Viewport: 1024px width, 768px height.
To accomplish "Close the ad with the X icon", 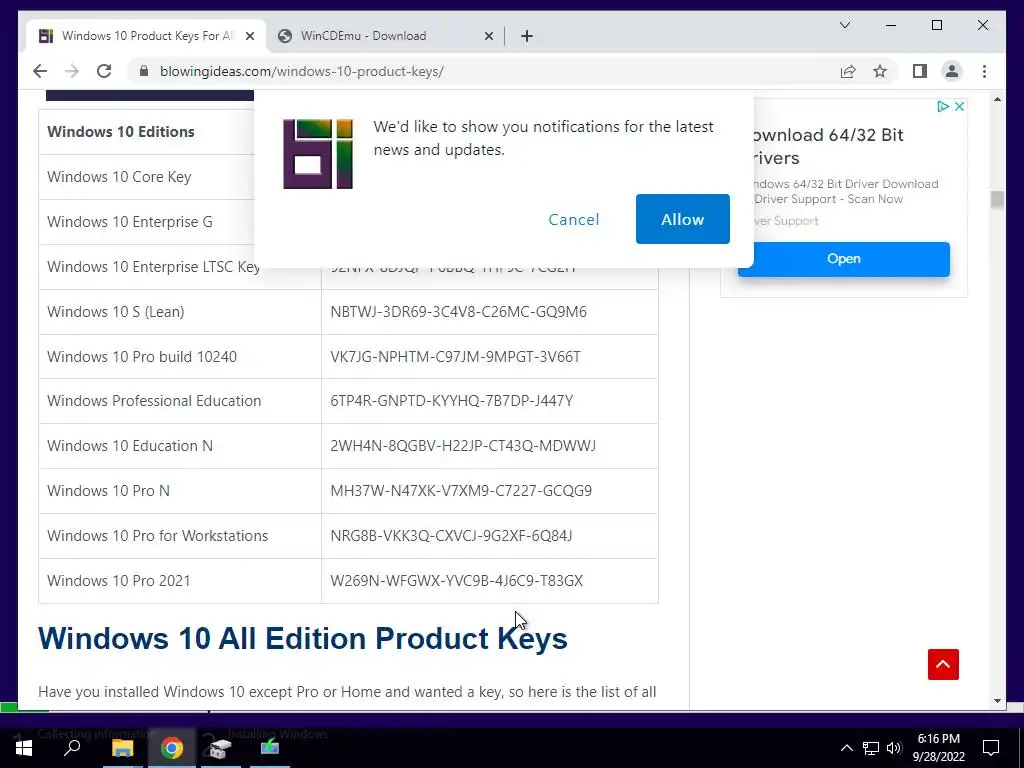I will 959,106.
